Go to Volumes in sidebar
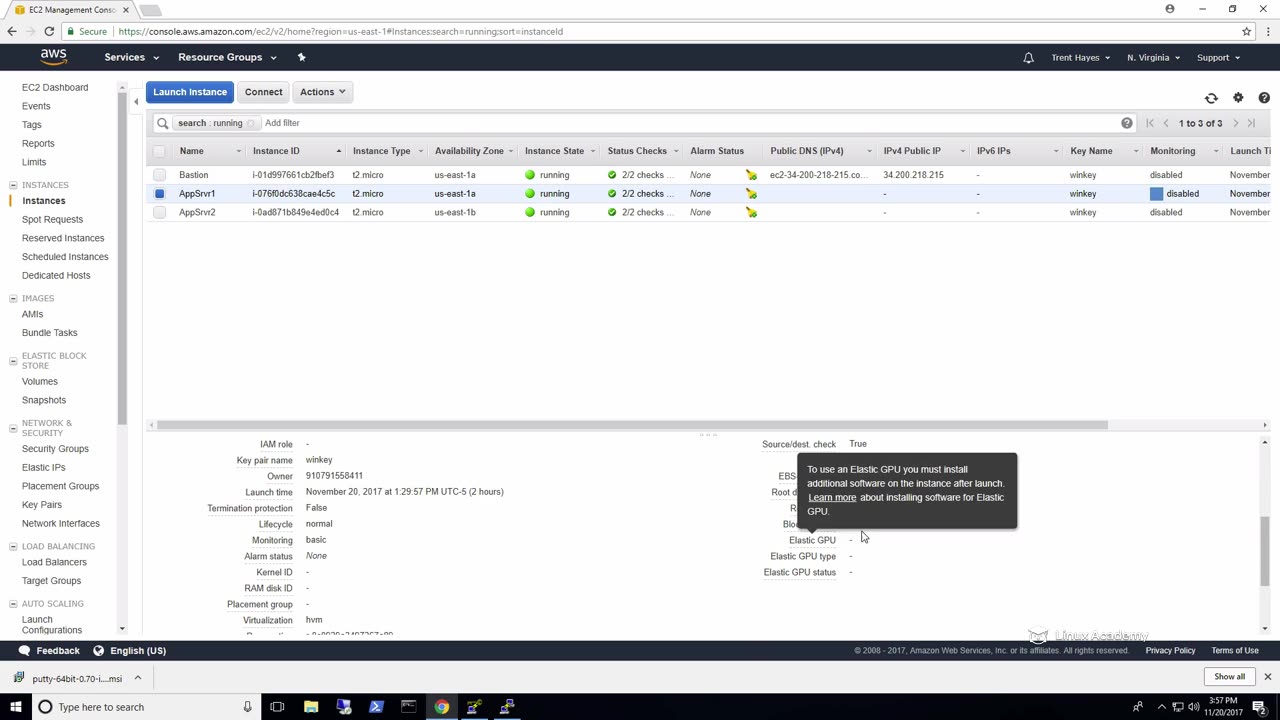This screenshot has width=1280, height=720. (40, 382)
